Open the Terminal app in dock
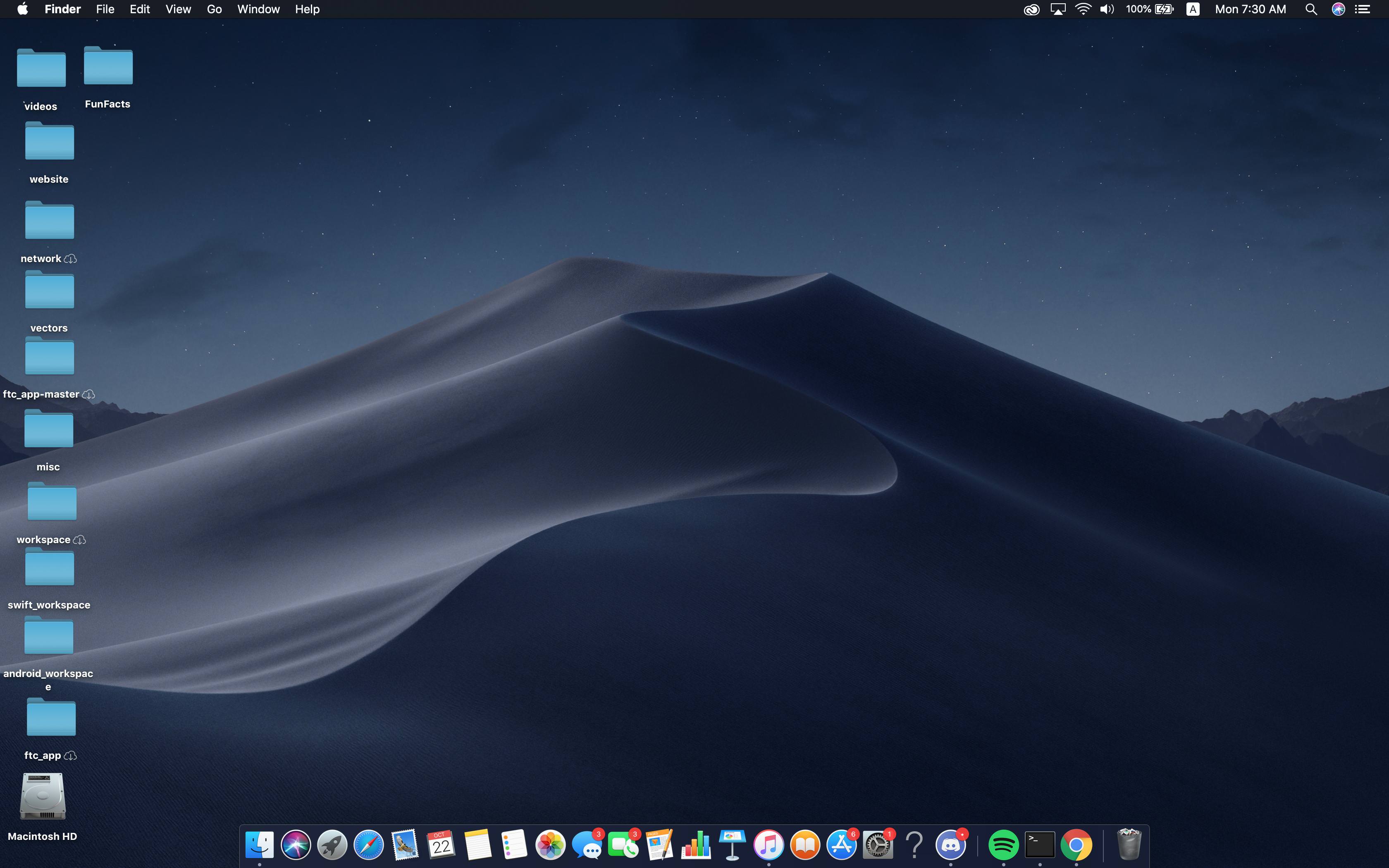Viewport: 1389px width, 868px height. [x=1039, y=844]
